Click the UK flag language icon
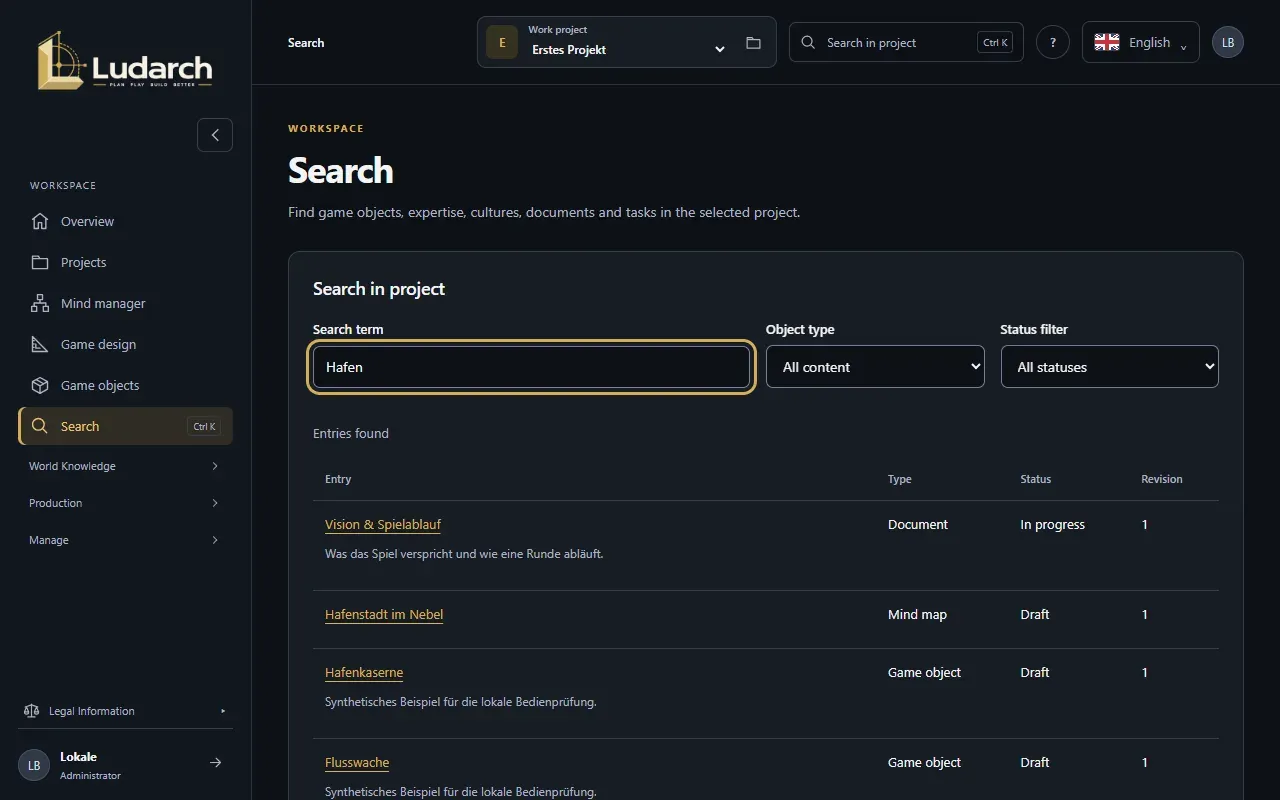The image size is (1280, 800). (1107, 42)
